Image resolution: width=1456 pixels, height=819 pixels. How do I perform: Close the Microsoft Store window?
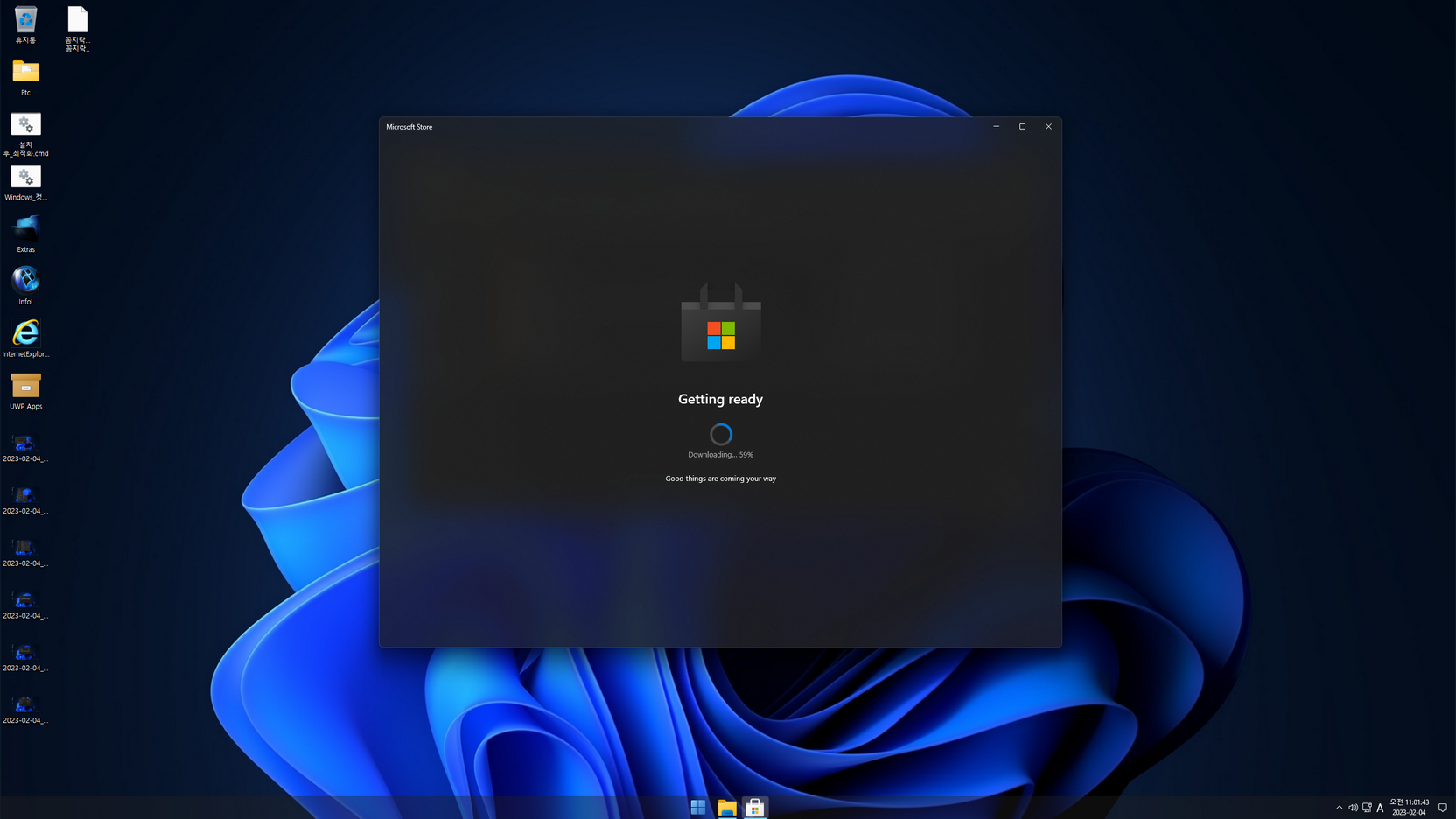tap(1048, 127)
